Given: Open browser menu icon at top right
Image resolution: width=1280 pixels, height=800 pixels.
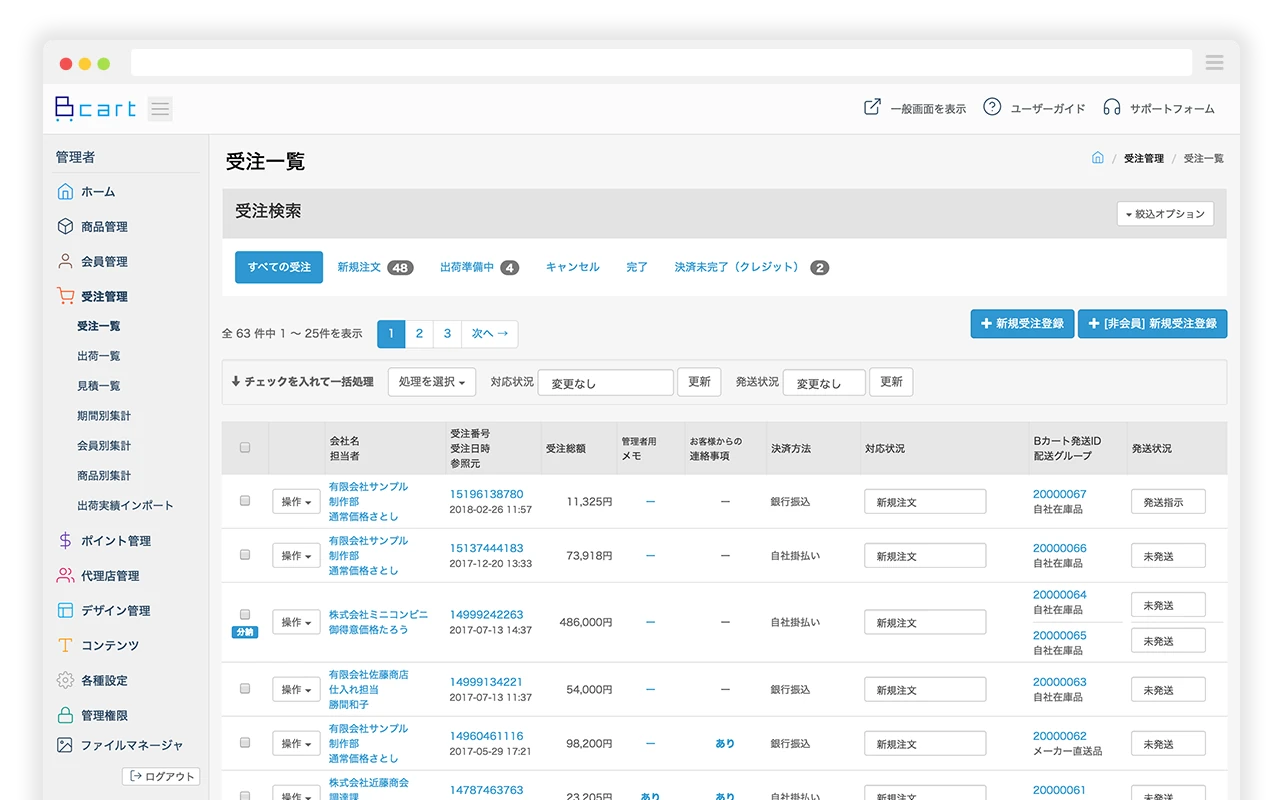Looking at the screenshot, I should [x=1214, y=62].
